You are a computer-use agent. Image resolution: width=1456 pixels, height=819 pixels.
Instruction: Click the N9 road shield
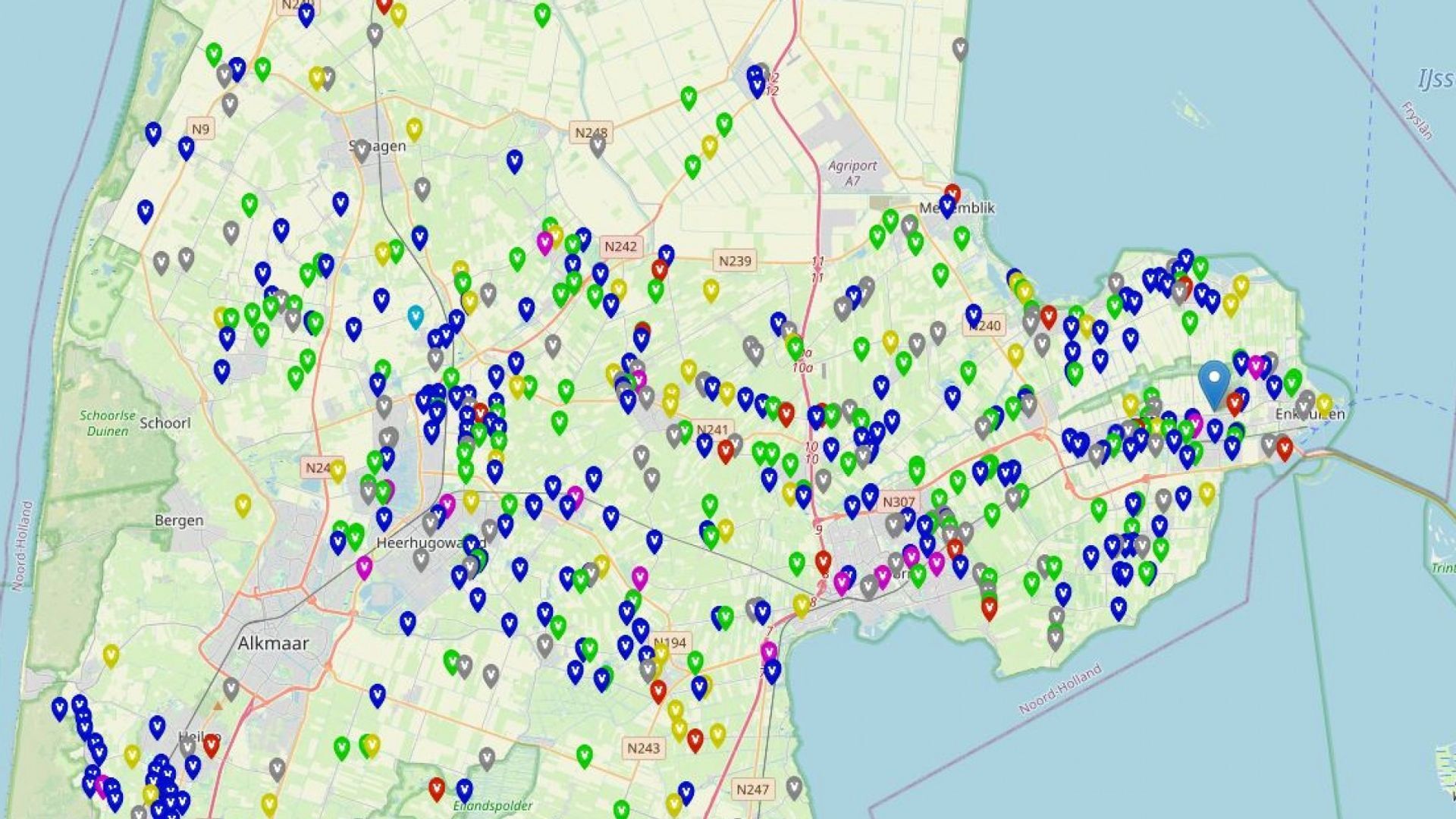(x=199, y=129)
